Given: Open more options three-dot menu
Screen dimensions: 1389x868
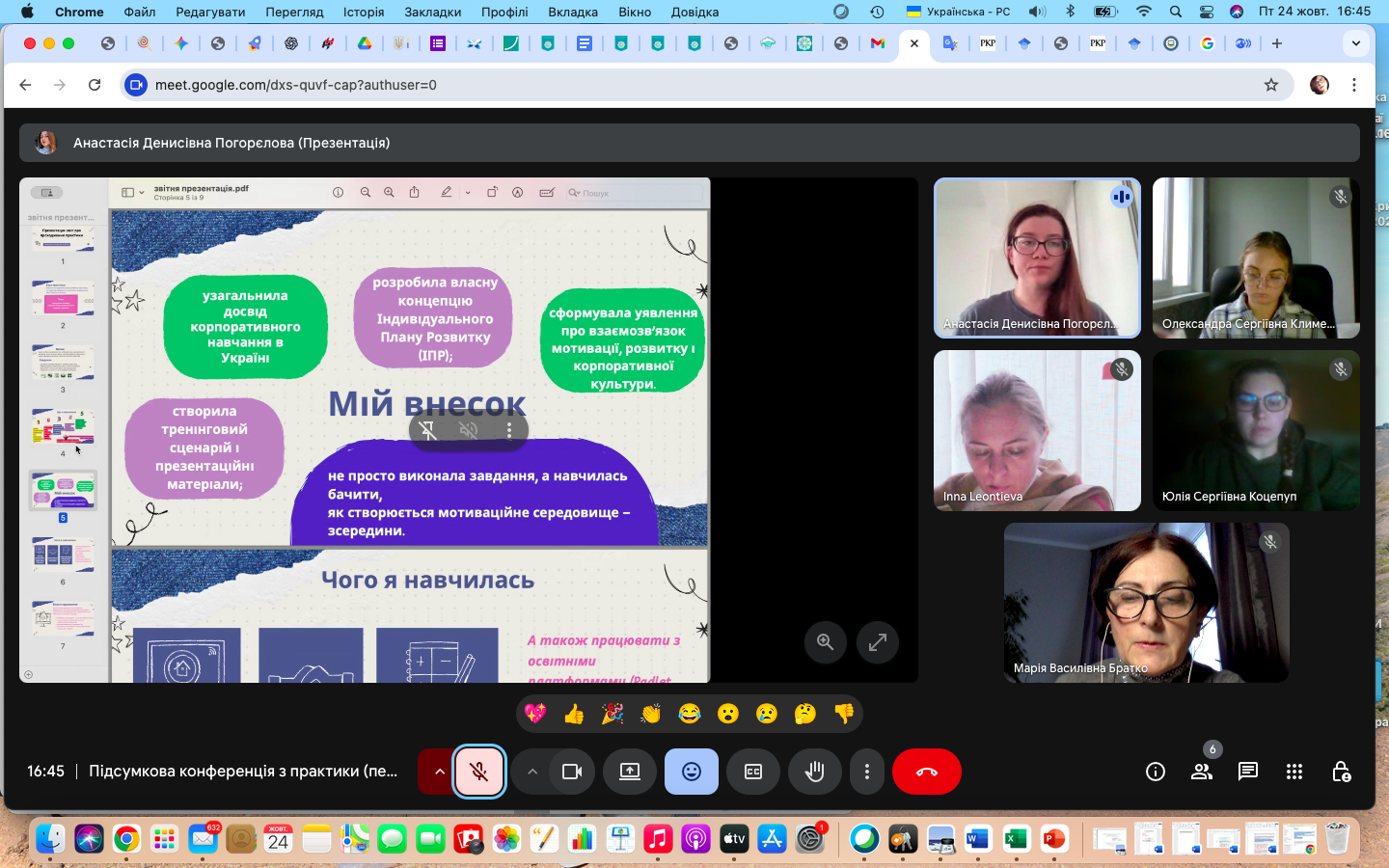Looking at the screenshot, I should tap(867, 772).
